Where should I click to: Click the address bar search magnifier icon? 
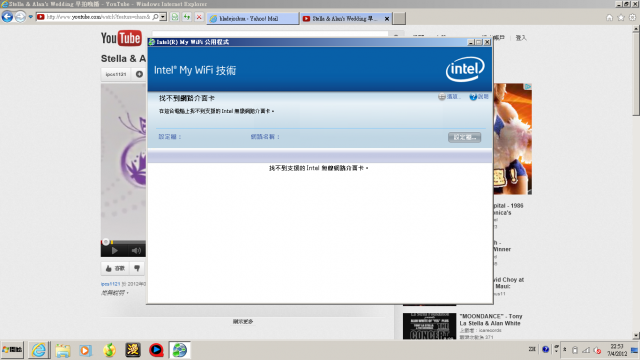[155, 17]
